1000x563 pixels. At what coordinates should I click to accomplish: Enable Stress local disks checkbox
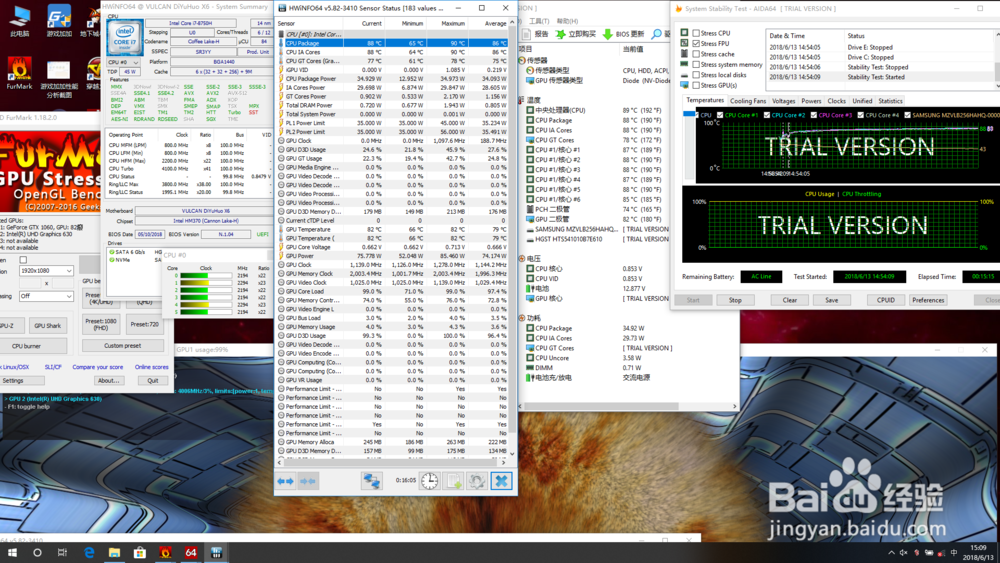point(696,75)
